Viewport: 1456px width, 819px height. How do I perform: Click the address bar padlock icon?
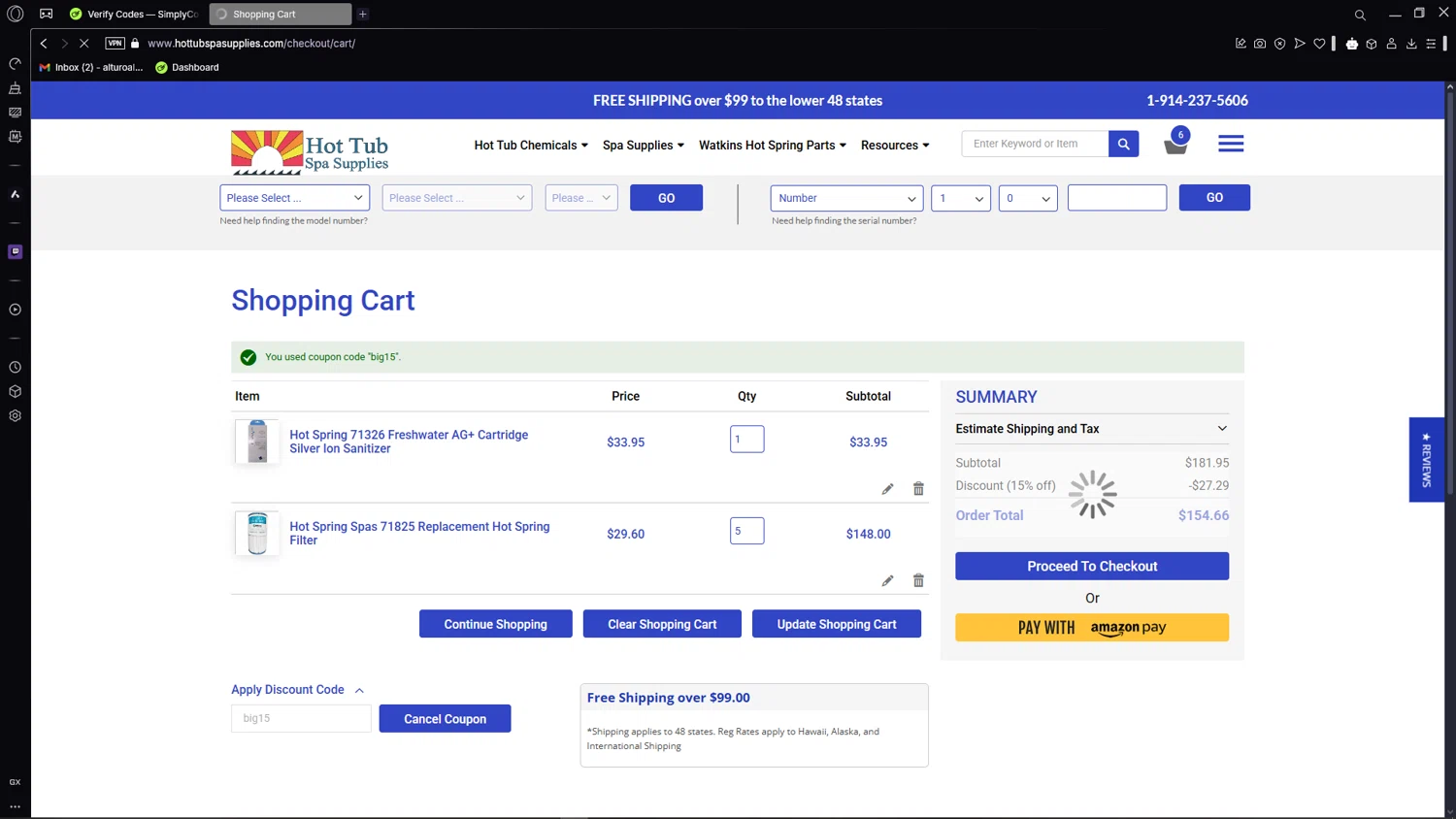(135, 44)
